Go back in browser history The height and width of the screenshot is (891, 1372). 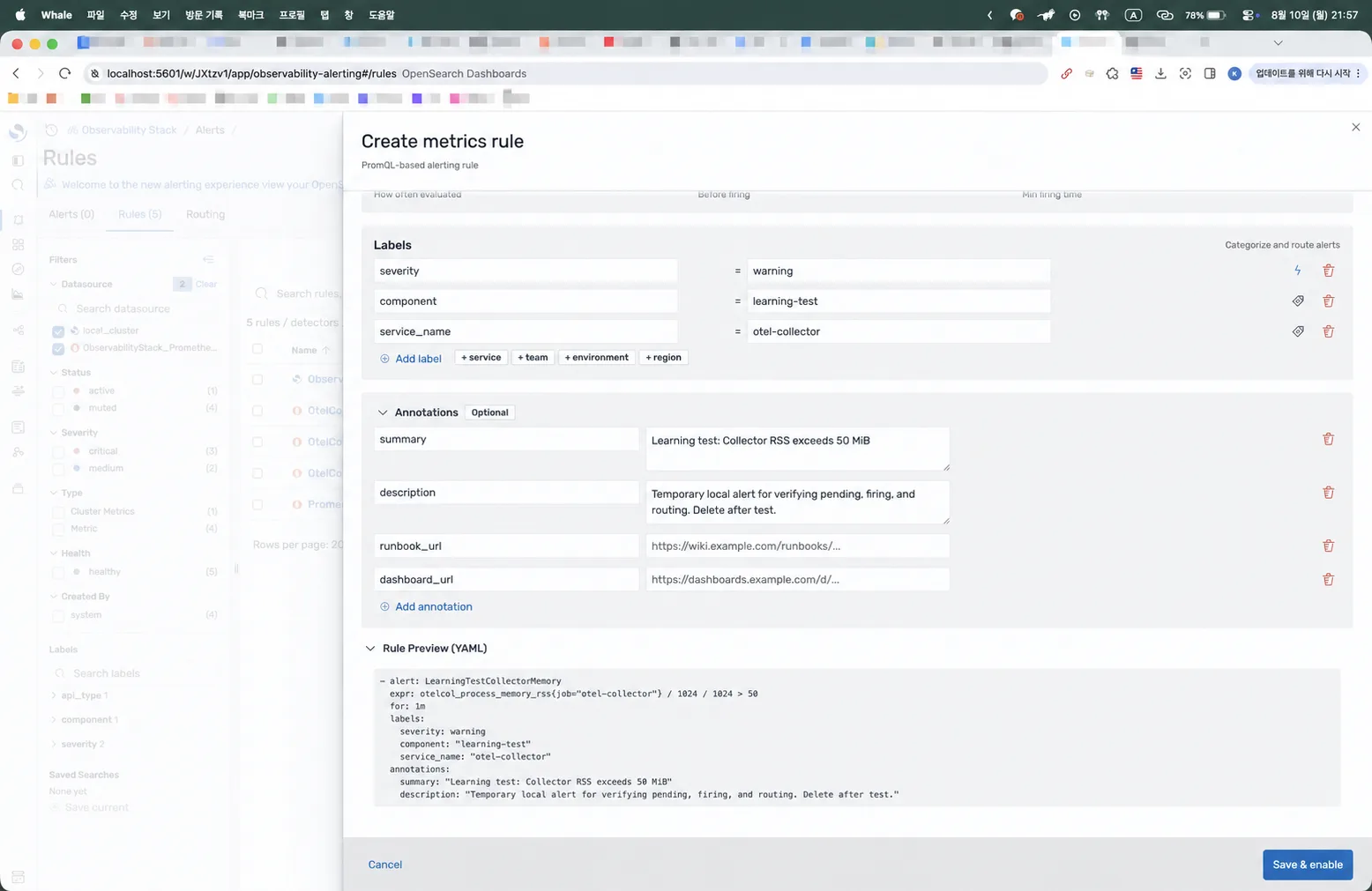pyautogui.click(x=16, y=73)
